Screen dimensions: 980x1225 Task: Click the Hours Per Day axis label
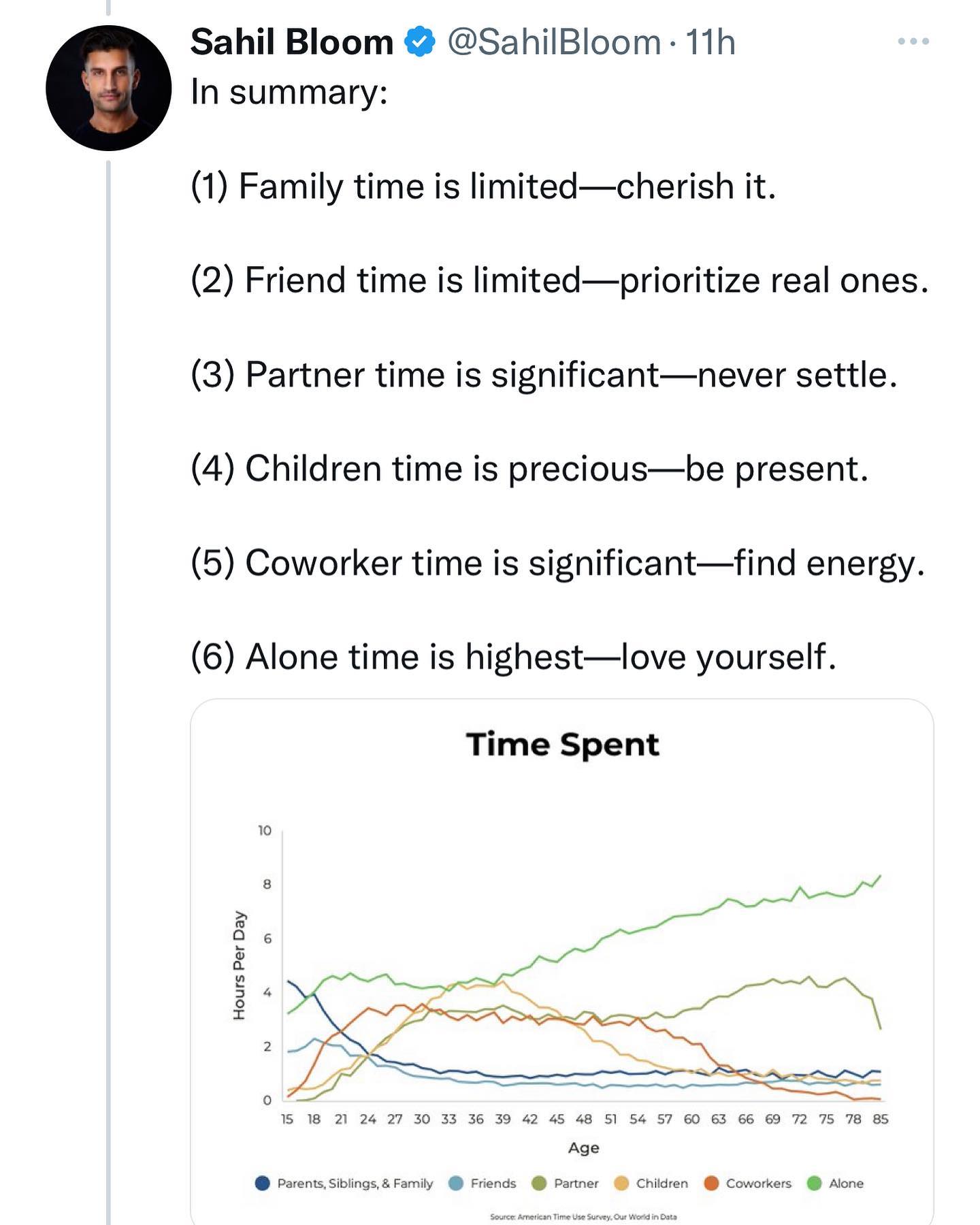[x=239, y=965]
